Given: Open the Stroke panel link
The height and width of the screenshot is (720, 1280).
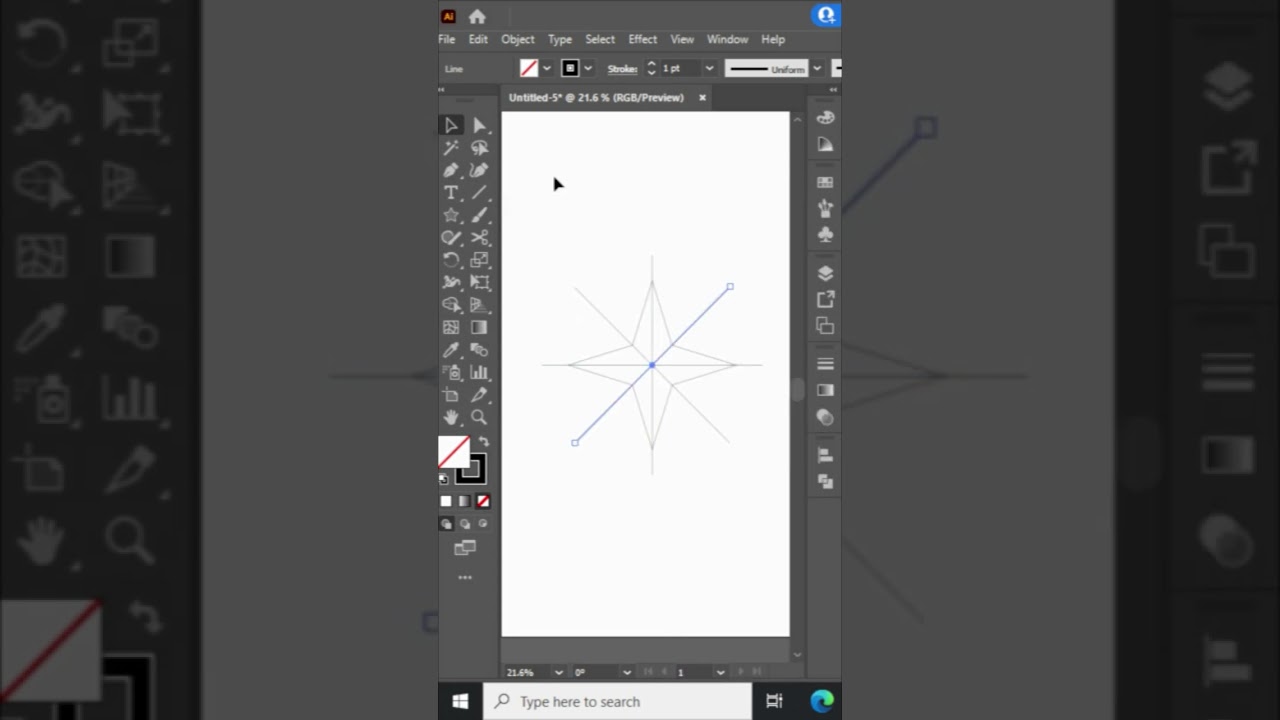Looking at the screenshot, I should pyautogui.click(x=622, y=69).
